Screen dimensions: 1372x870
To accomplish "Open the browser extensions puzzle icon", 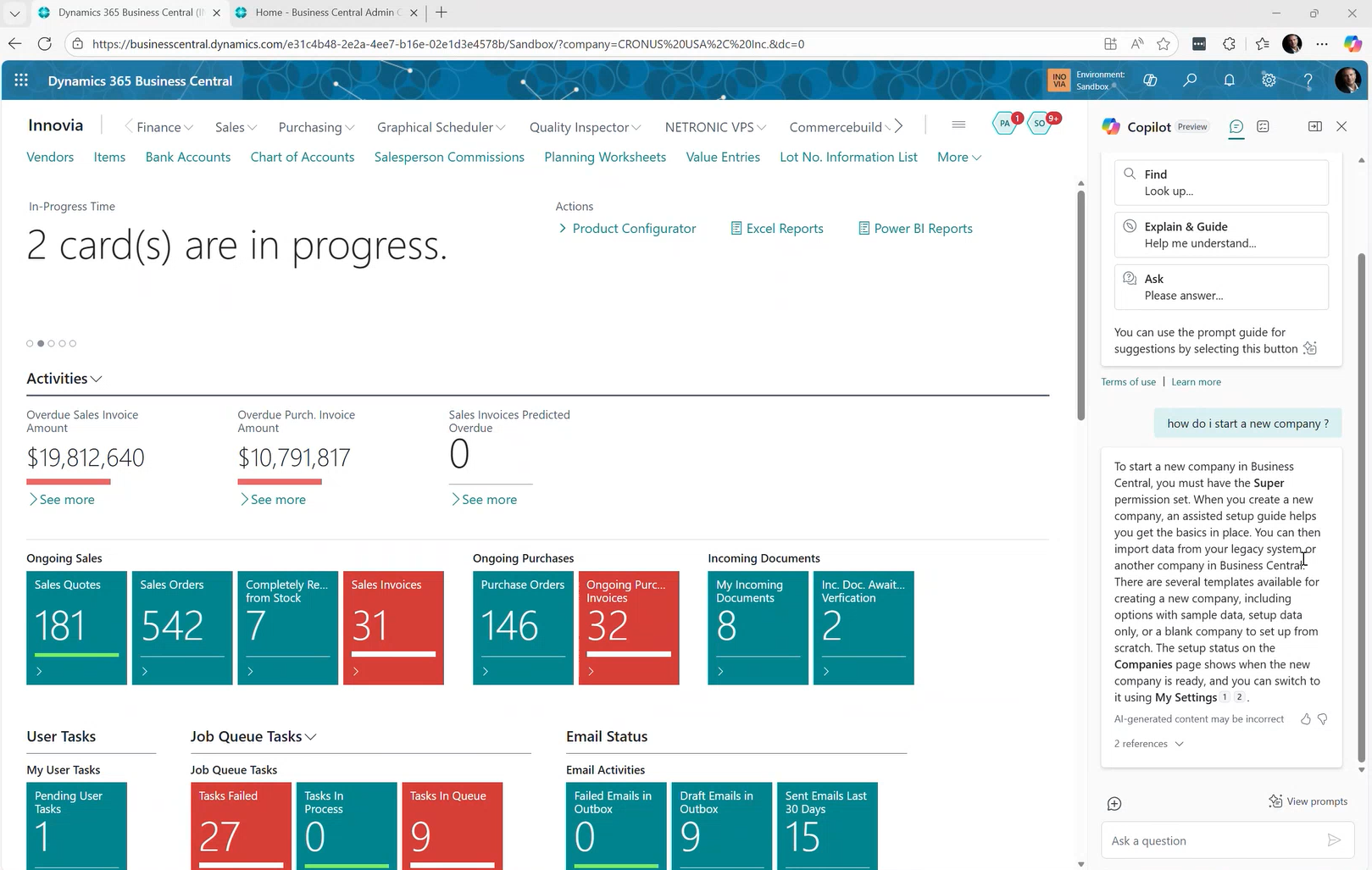I will tap(1230, 44).
